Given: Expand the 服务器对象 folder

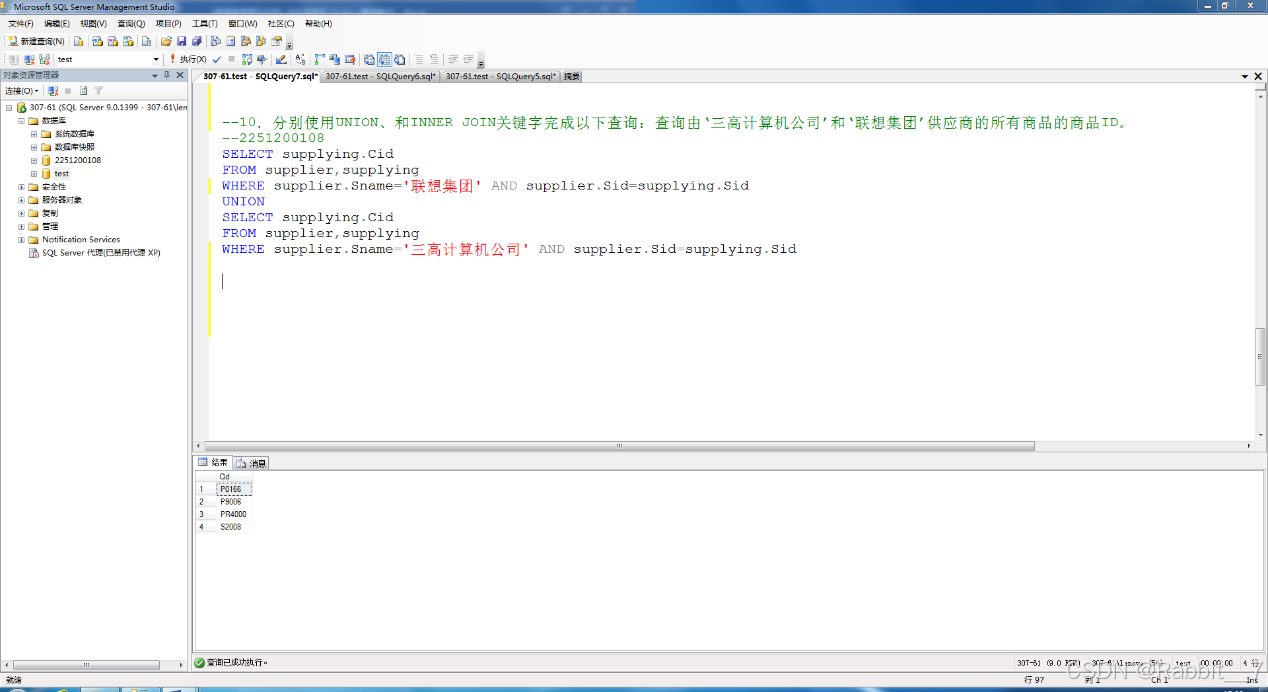Looking at the screenshot, I should click(x=21, y=200).
